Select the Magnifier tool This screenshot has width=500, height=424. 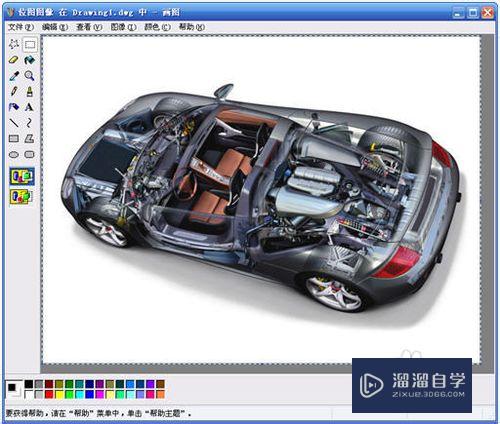[x=29, y=76]
